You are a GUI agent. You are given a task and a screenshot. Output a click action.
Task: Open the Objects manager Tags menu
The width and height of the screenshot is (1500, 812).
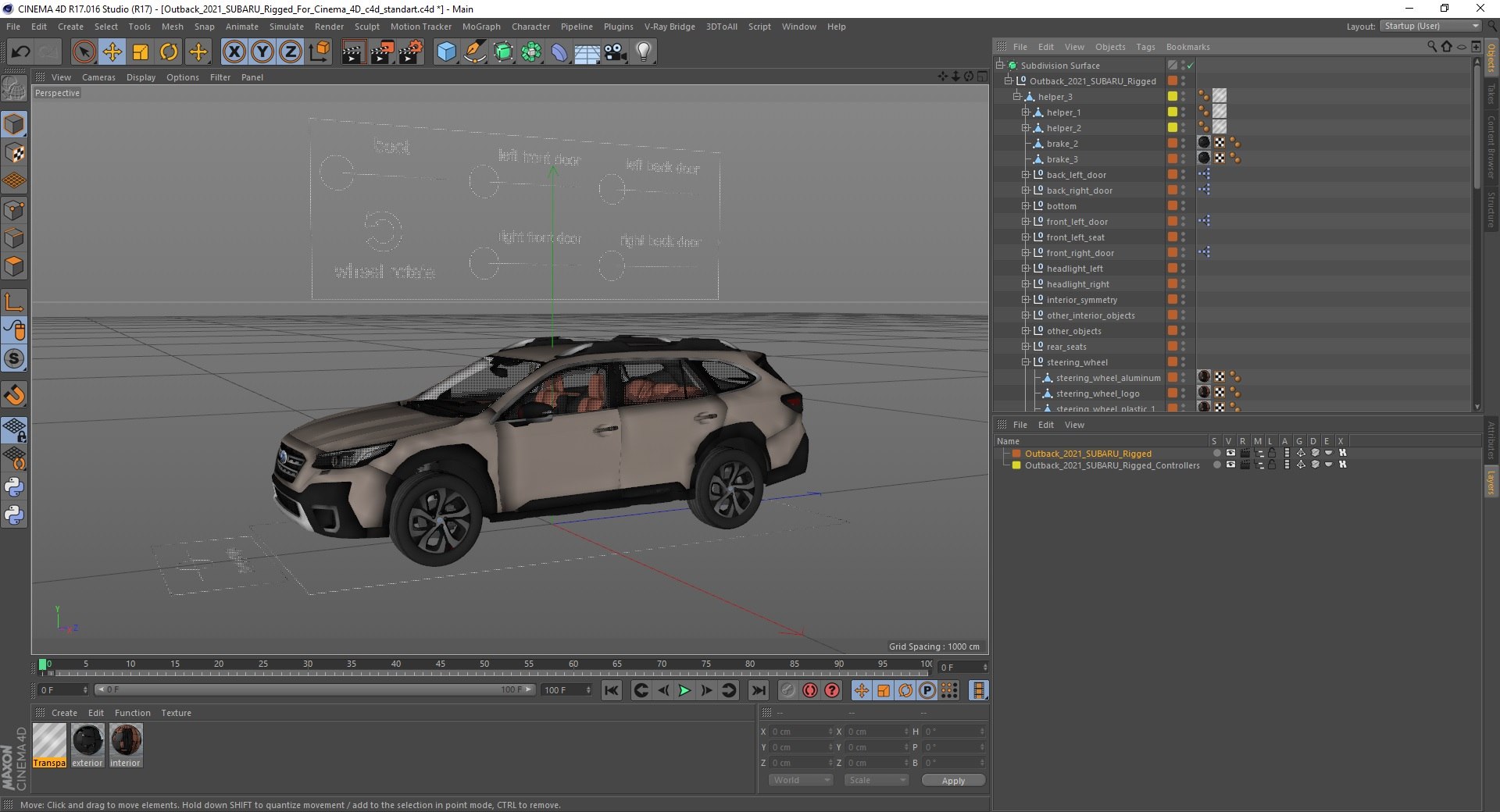(x=1145, y=47)
